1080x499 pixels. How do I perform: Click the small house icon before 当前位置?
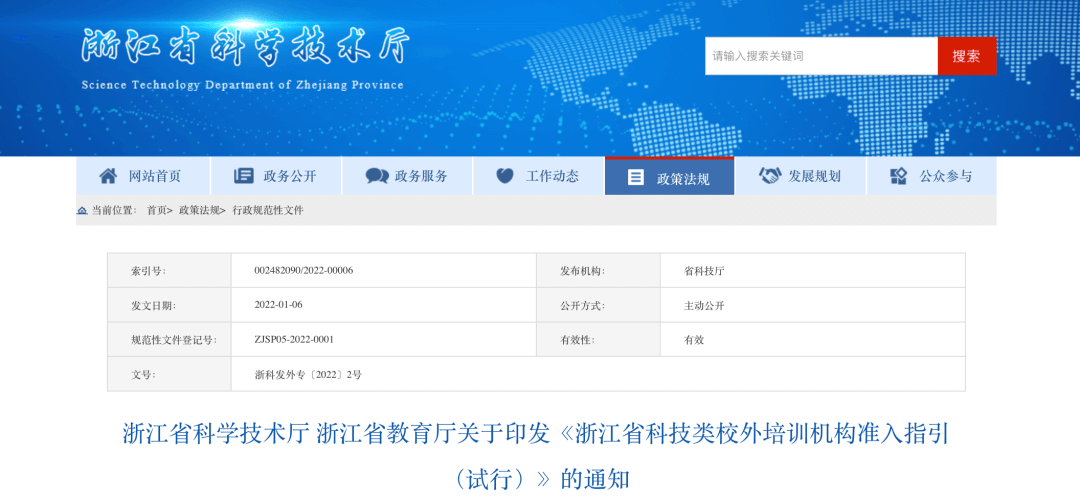pos(82,211)
